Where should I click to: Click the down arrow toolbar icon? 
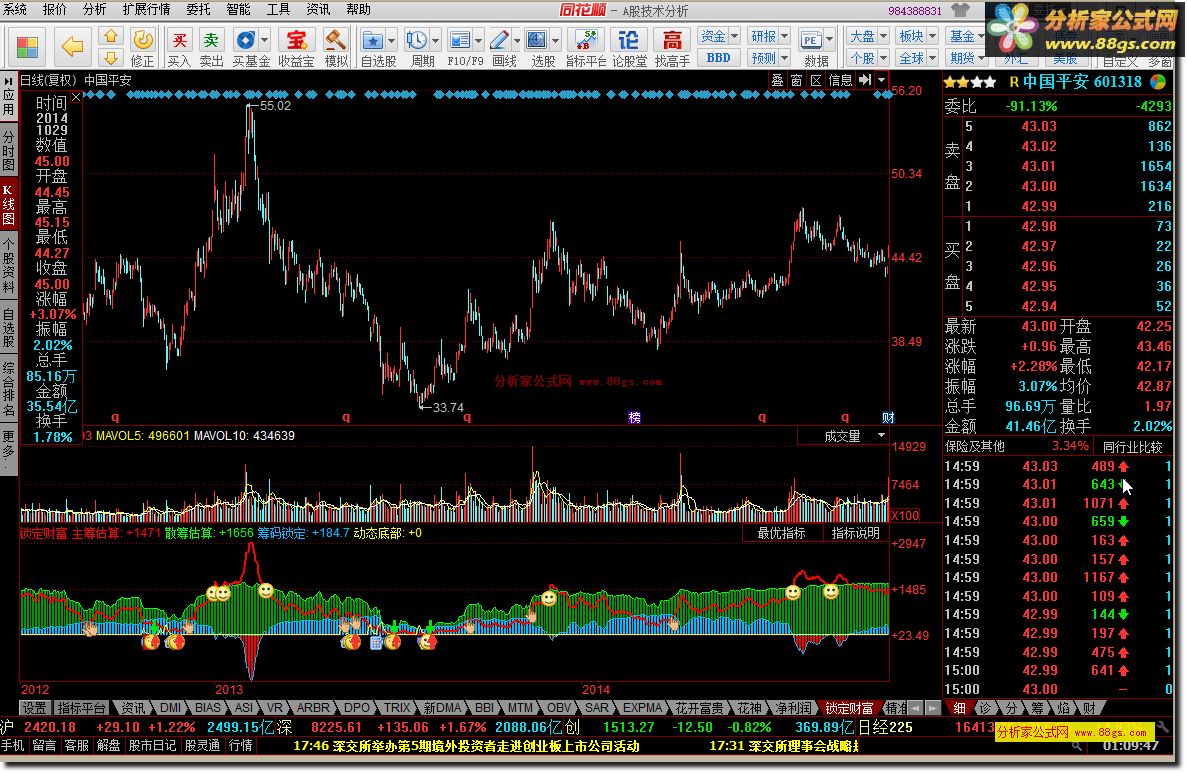[x=111, y=58]
